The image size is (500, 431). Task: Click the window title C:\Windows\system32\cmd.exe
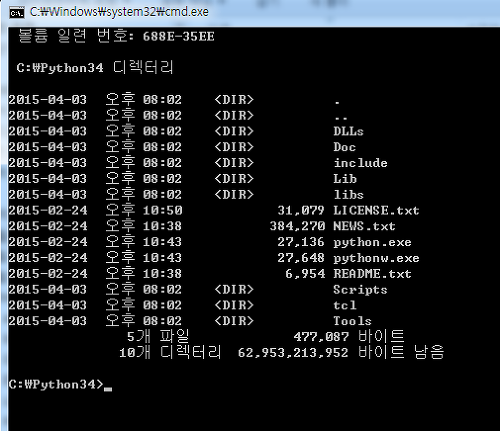pos(119,12)
